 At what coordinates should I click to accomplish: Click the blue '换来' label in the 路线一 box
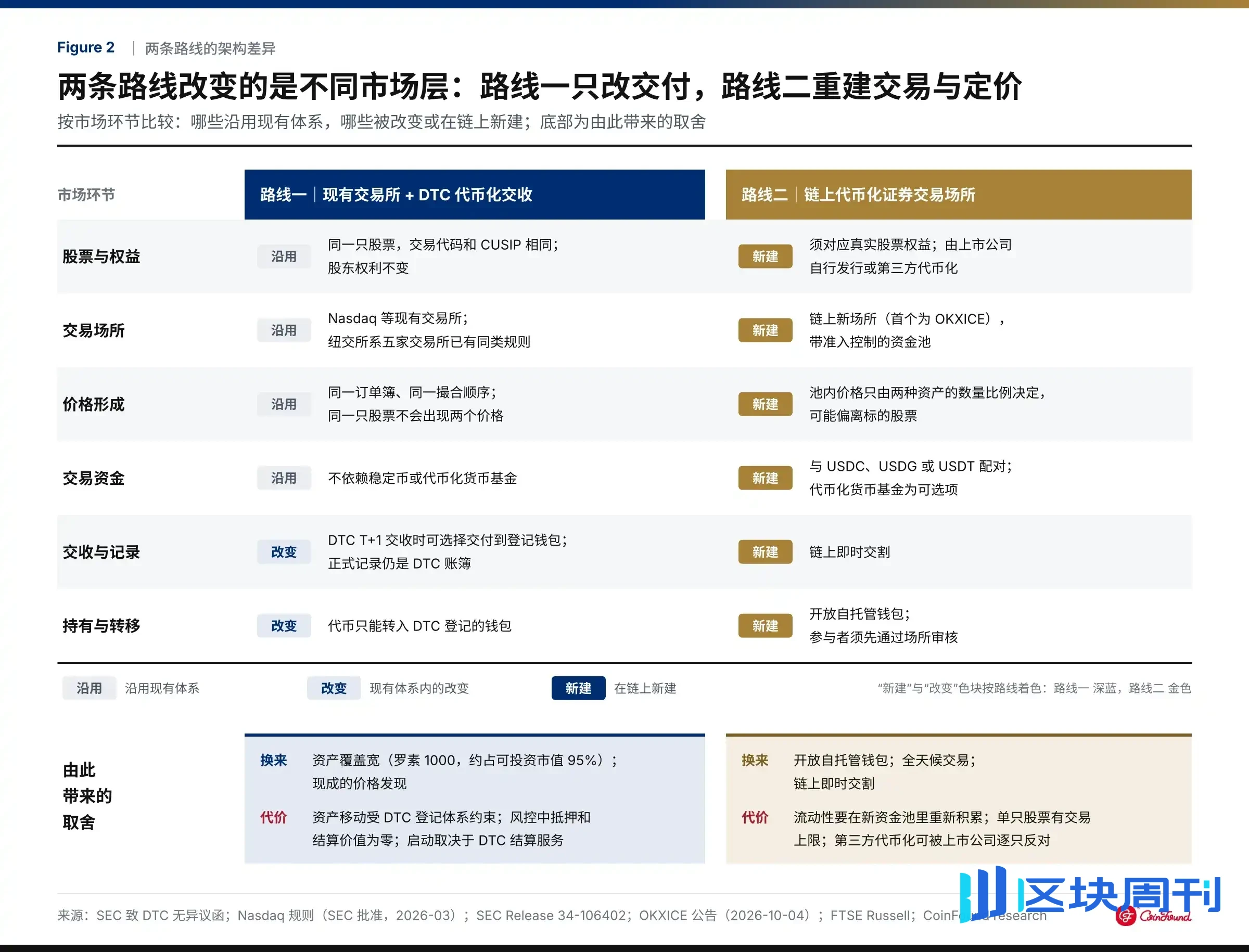273,760
